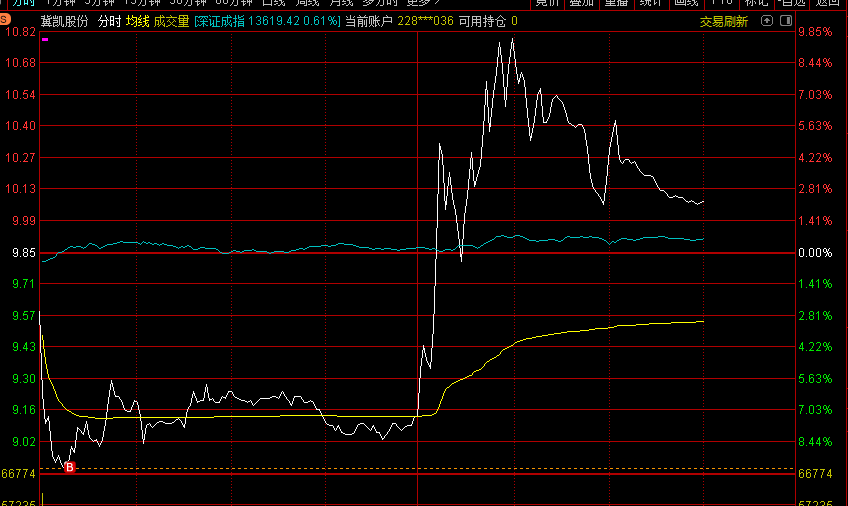Click the orange S badge icon
848x506 pixels.
4,20
